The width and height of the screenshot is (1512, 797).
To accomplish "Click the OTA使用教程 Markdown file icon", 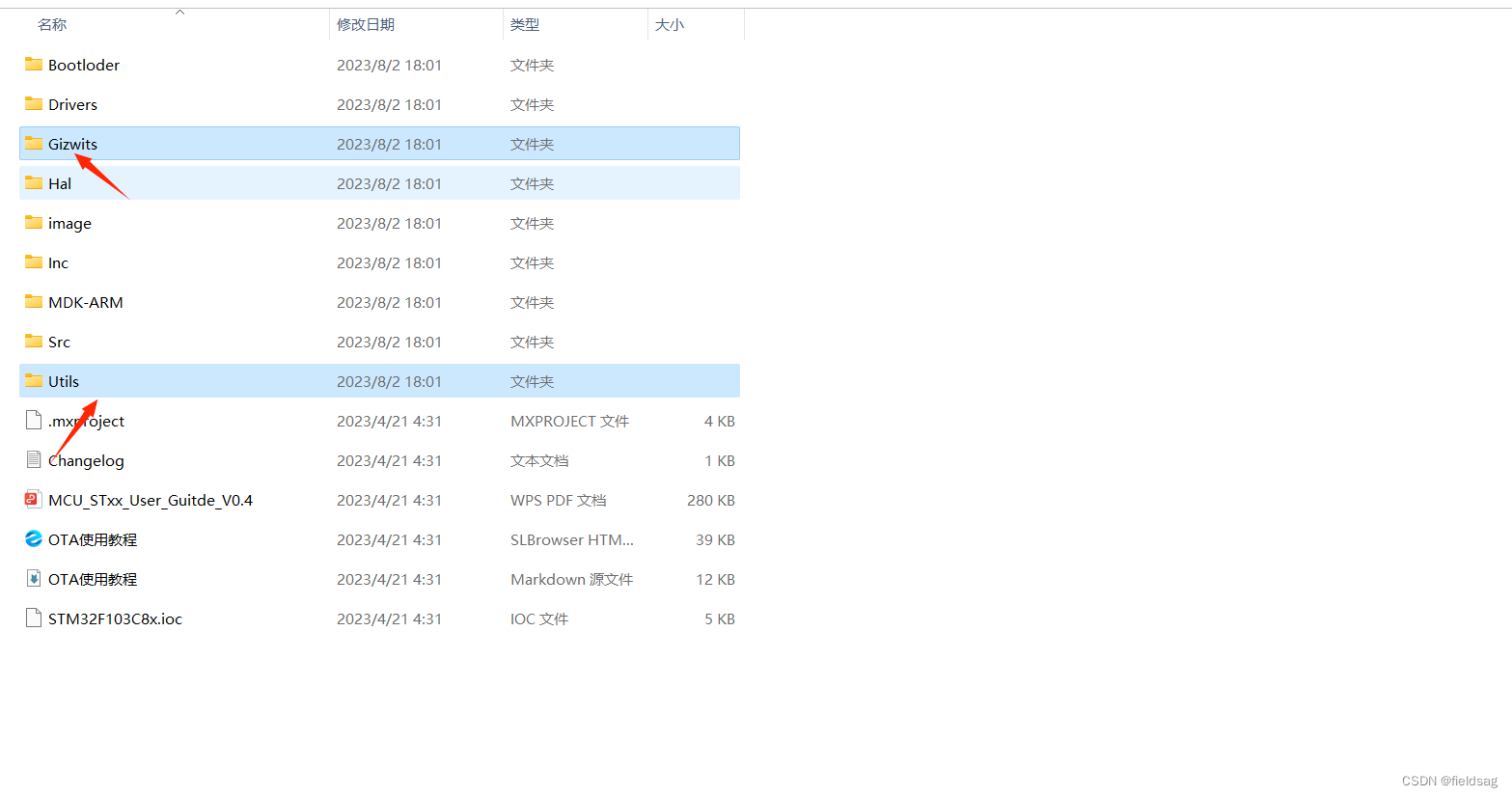I will point(34,579).
